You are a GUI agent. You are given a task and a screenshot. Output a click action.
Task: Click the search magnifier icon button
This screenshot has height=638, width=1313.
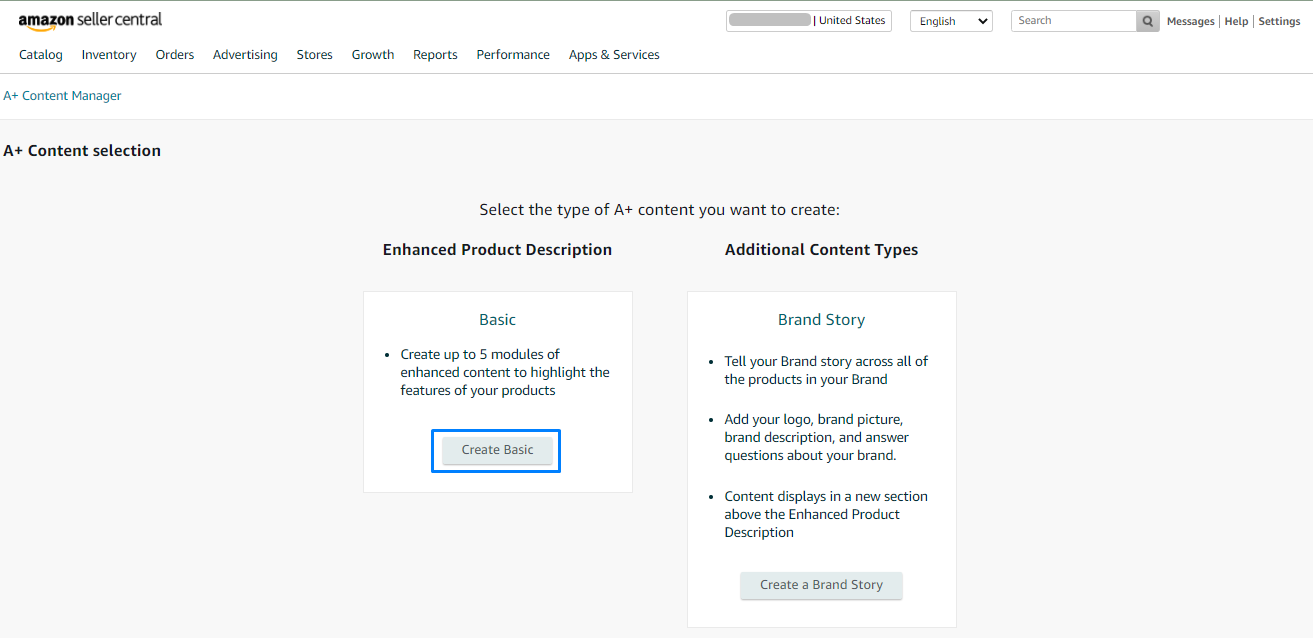point(1148,21)
